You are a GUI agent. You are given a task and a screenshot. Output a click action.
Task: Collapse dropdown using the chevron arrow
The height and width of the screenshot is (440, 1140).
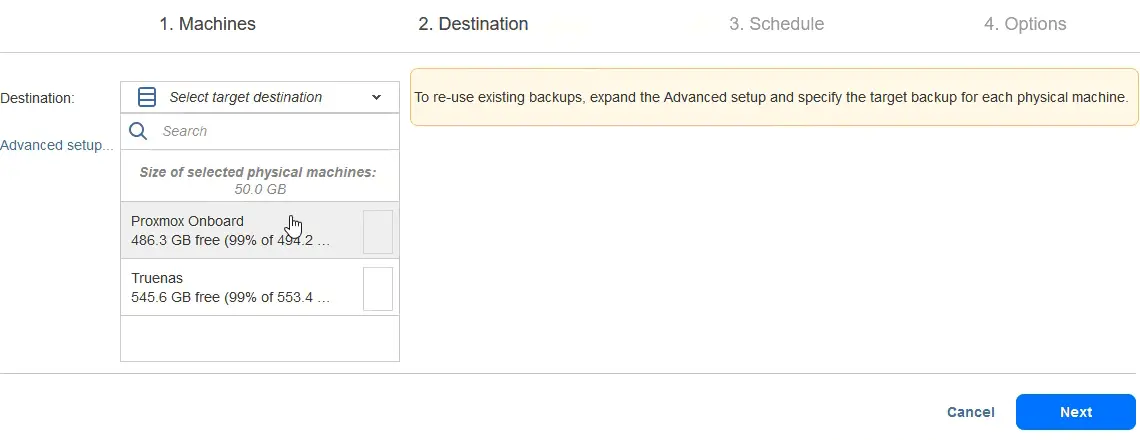tap(377, 97)
